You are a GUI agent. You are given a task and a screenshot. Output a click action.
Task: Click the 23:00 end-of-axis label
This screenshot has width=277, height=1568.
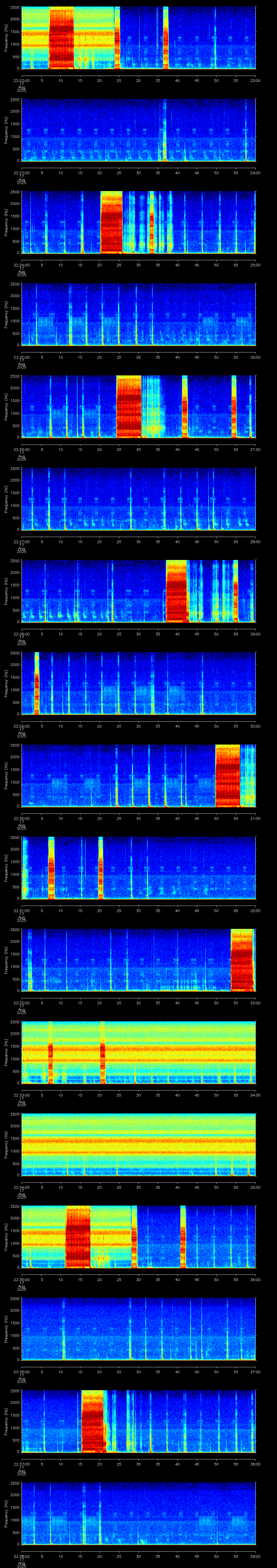pos(255,80)
